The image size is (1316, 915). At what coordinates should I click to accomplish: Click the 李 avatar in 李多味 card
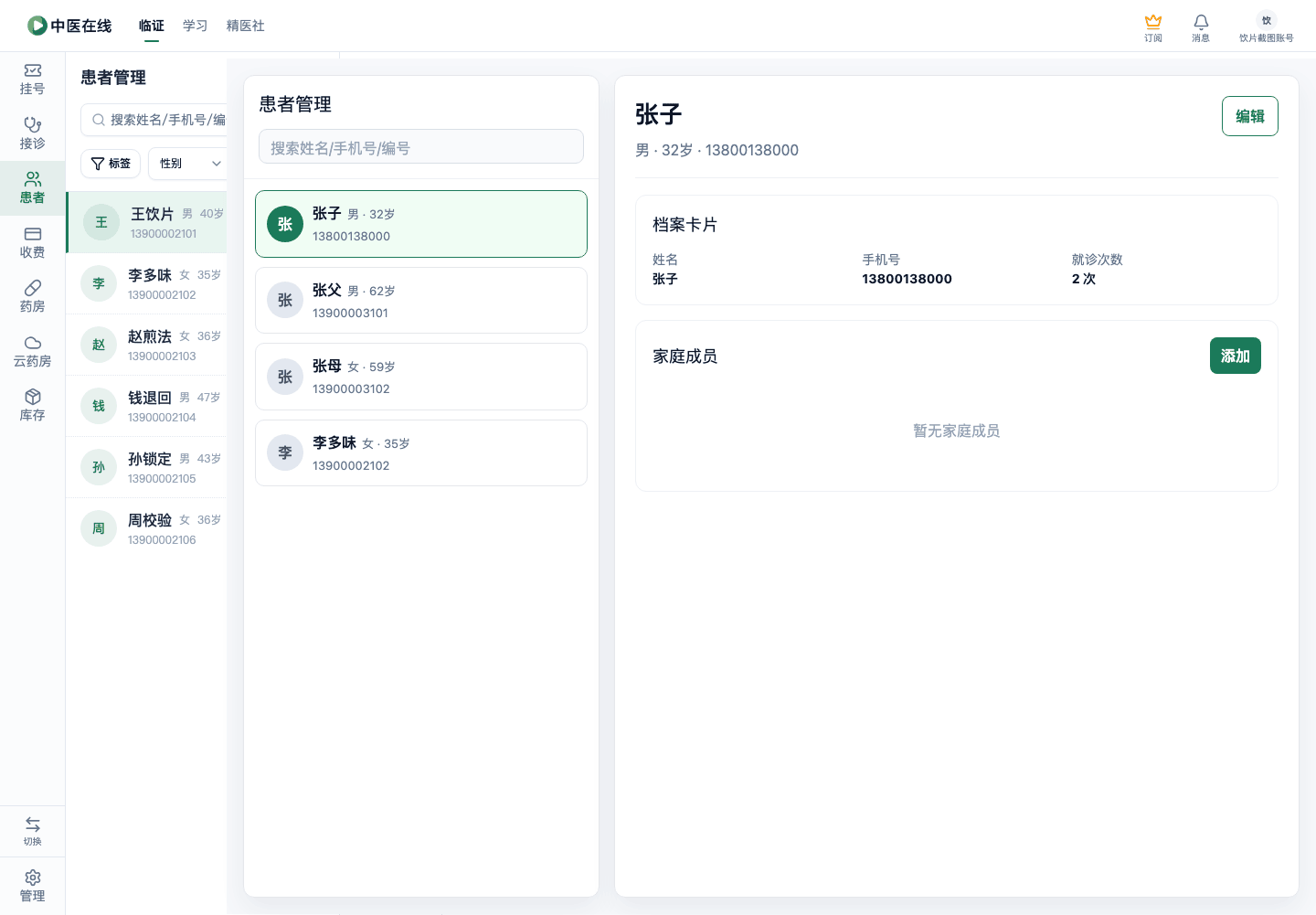(285, 452)
